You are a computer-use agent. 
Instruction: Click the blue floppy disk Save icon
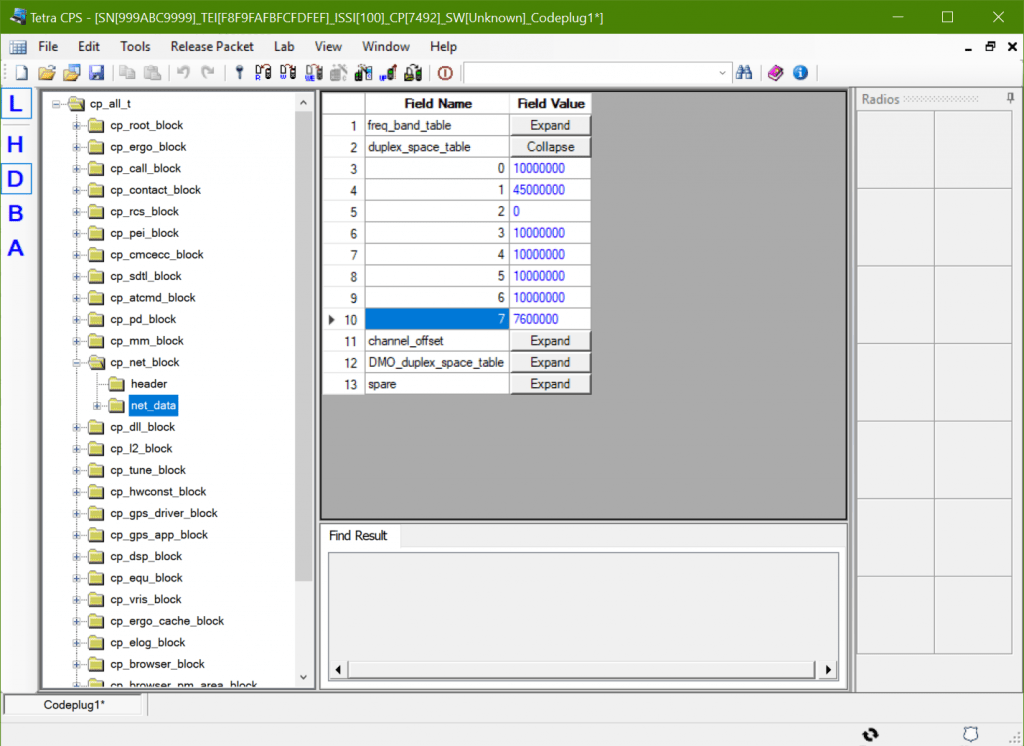[x=97, y=73]
